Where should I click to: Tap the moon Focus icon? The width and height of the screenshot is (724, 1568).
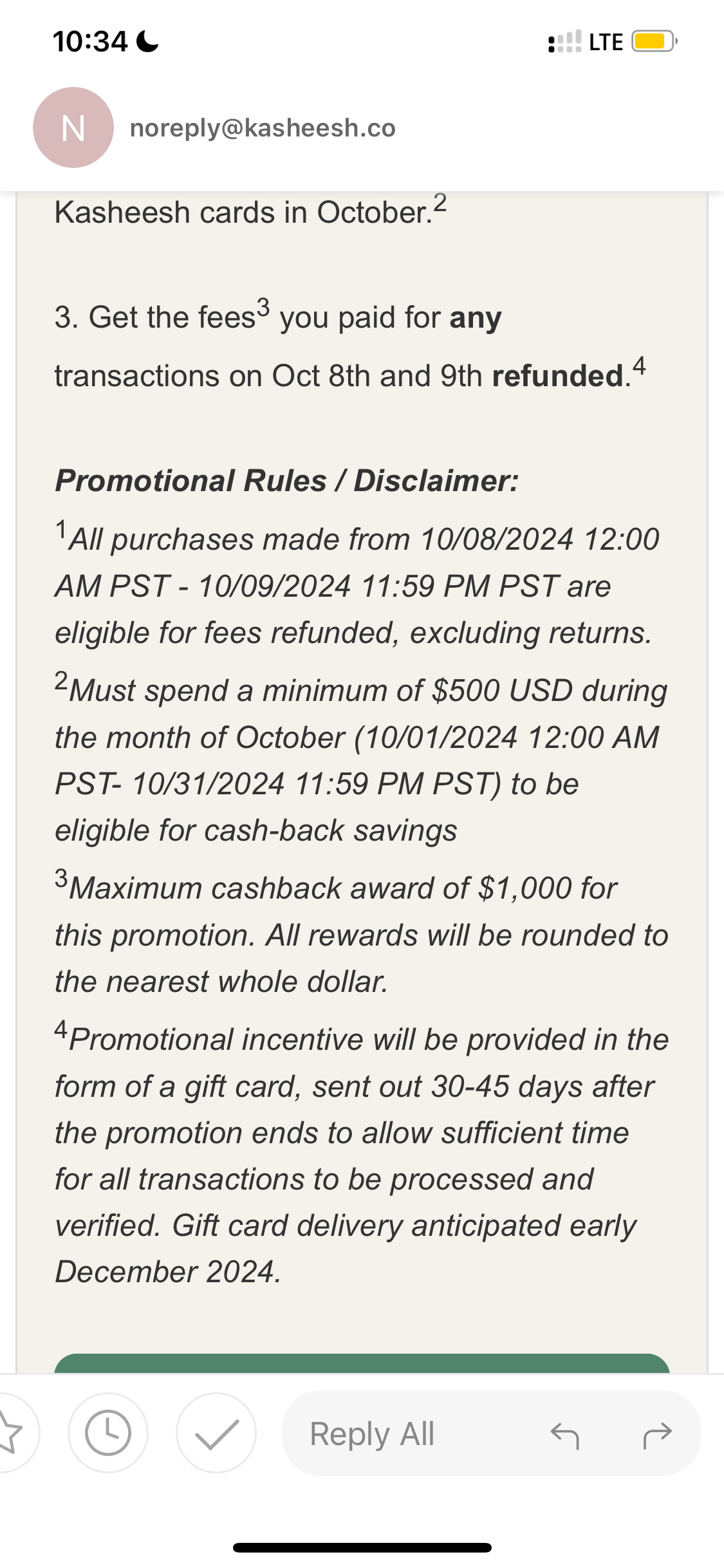pos(148,42)
